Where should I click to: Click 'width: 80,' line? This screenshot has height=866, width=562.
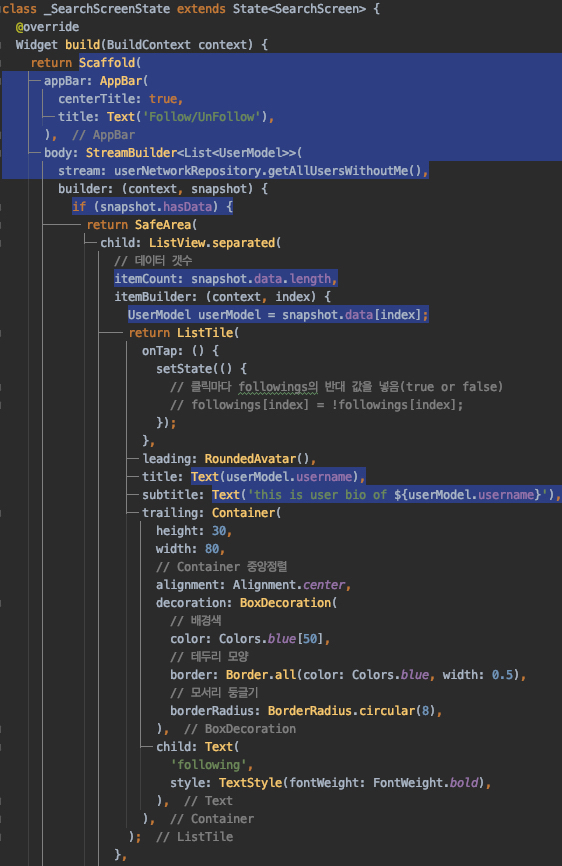pyautogui.click(x=191, y=548)
